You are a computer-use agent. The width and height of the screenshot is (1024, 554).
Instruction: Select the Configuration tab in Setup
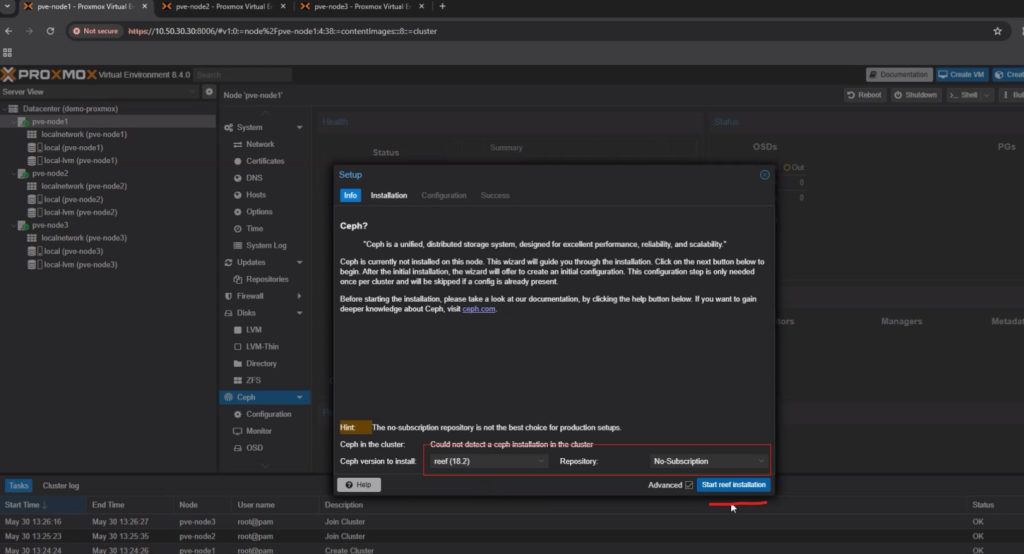click(x=443, y=195)
